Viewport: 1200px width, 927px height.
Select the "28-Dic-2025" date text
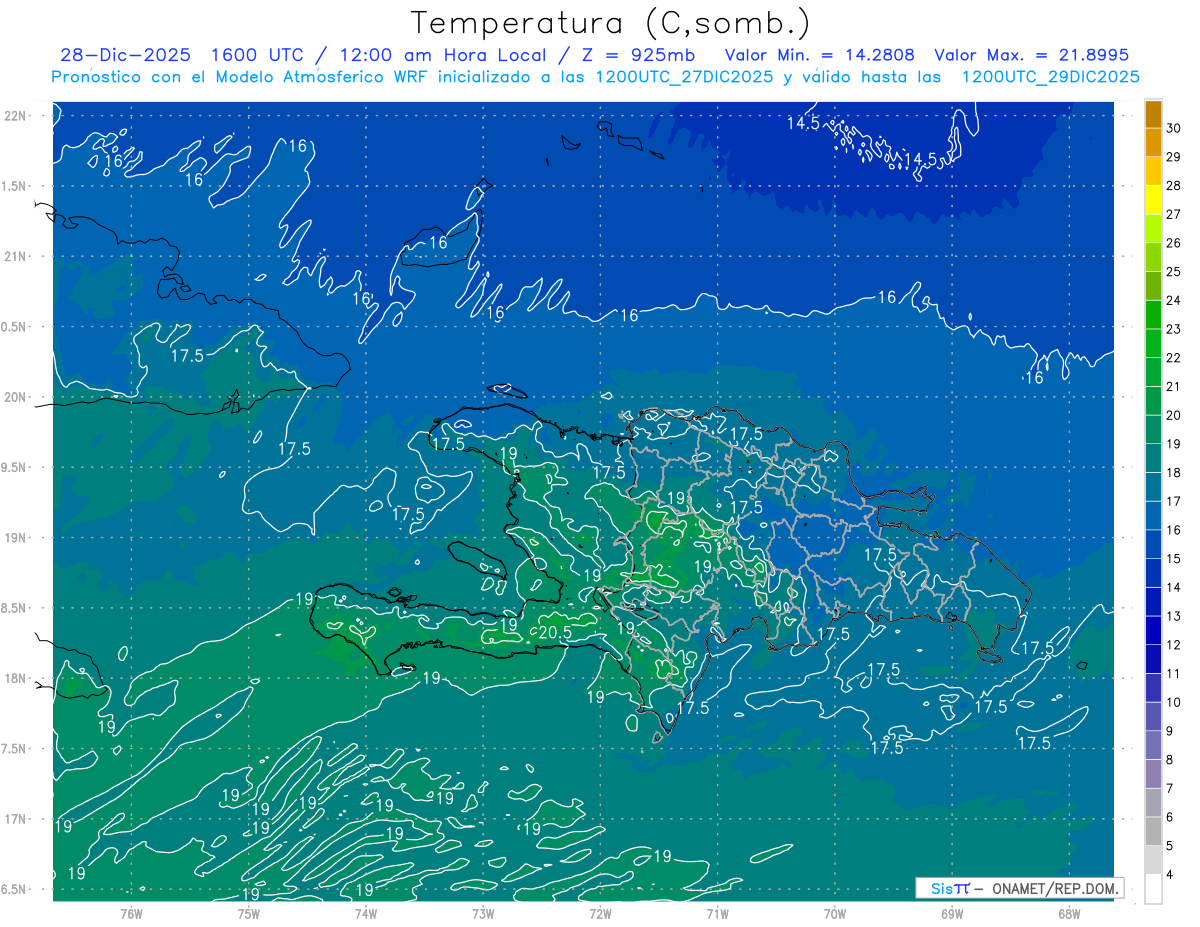[127, 56]
